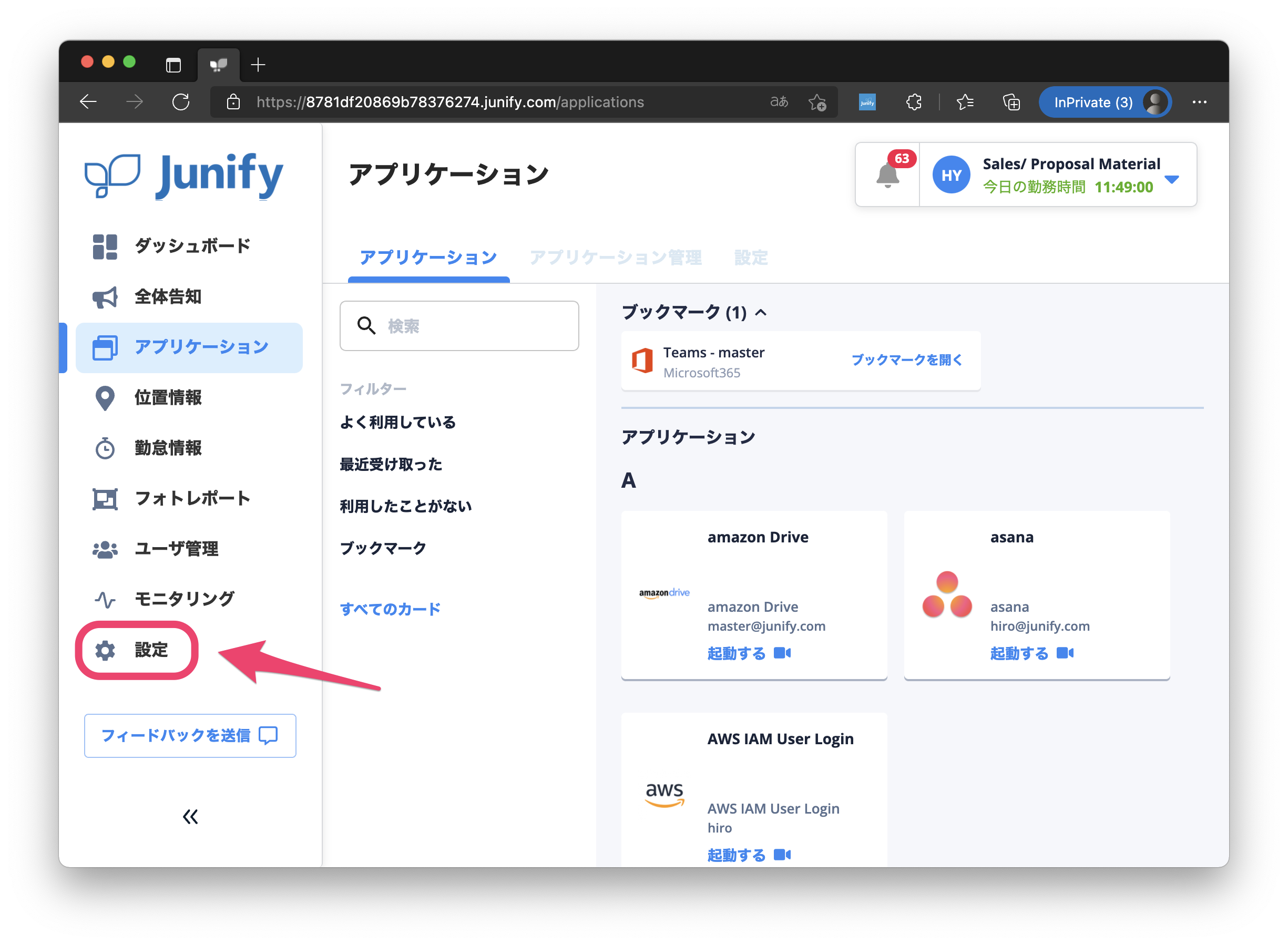
Task: Open the notification bell with 63 badge
Action: click(887, 174)
